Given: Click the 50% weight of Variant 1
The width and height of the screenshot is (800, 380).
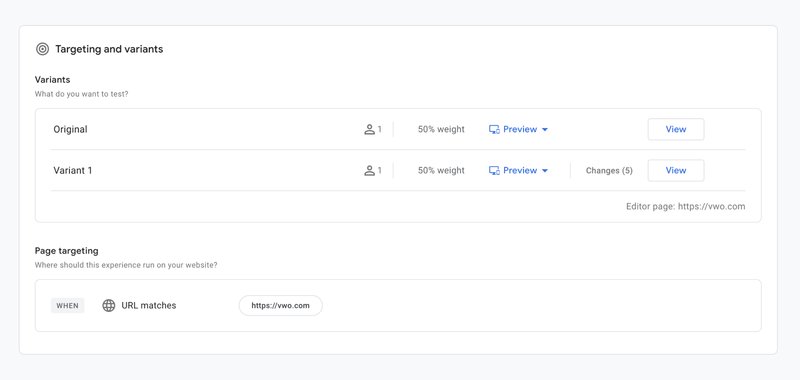Looking at the screenshot, I should pyautogui.click(x=441, y=170).
